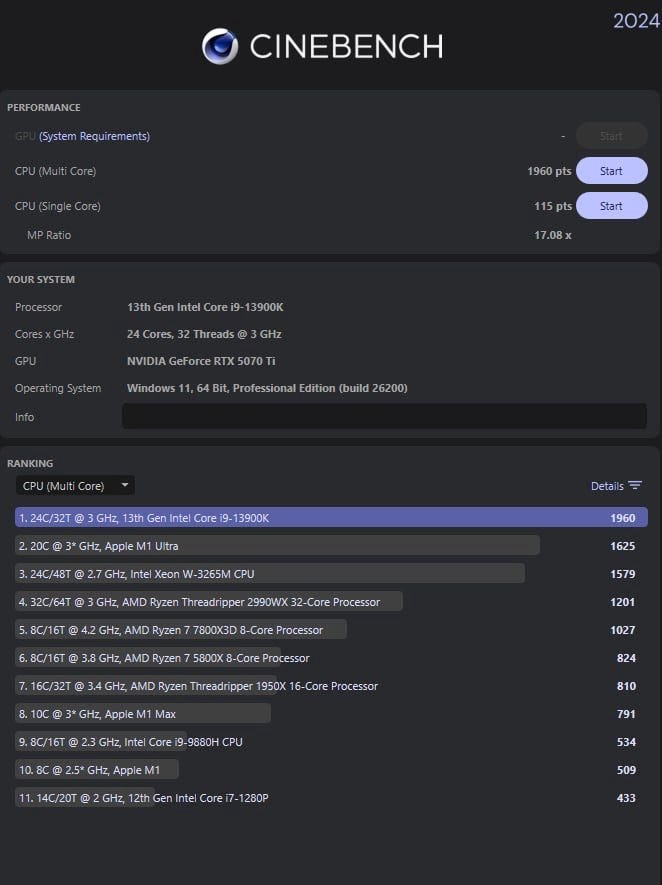Select the Ryzen 7 5800X ranking row

[165, 658]
